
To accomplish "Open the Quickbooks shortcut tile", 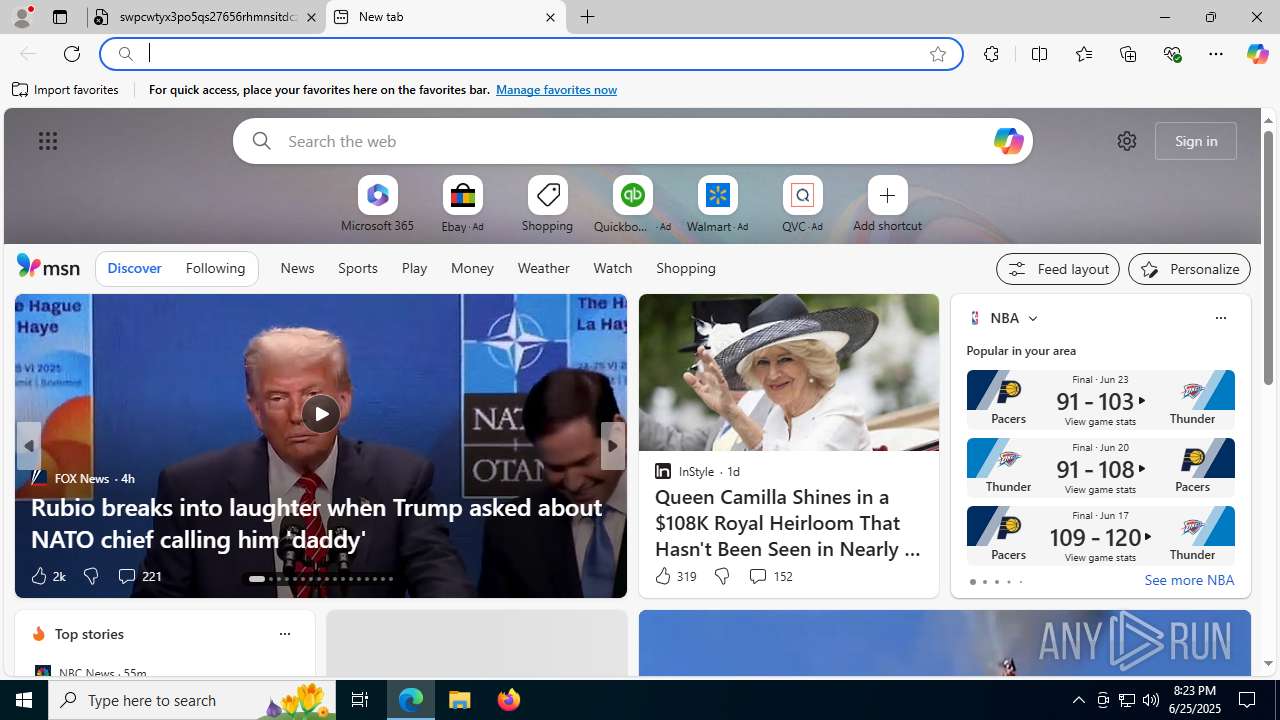I will click(x=632, y=205).
